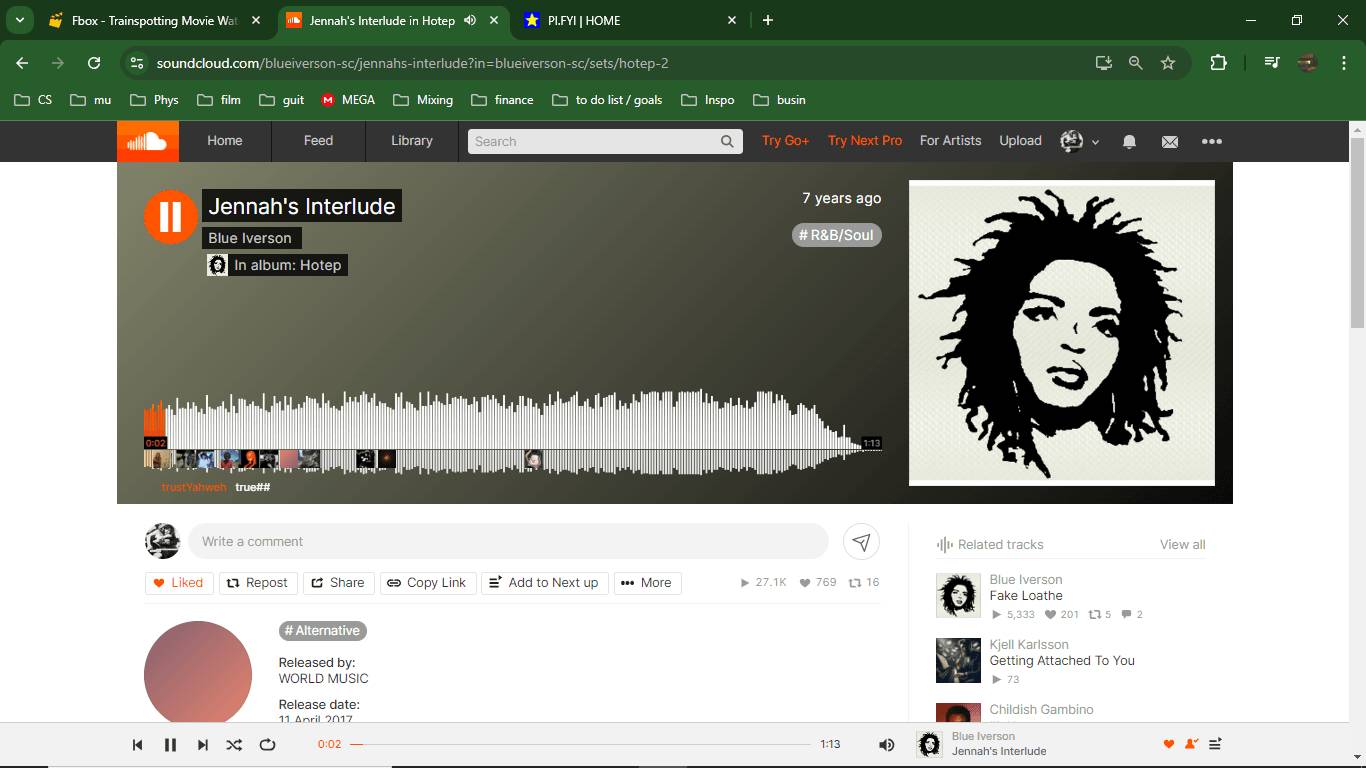View site information icon beside the URL
Image resolution: width=1366 pixels, height=768 pixels.
[138, 63]
